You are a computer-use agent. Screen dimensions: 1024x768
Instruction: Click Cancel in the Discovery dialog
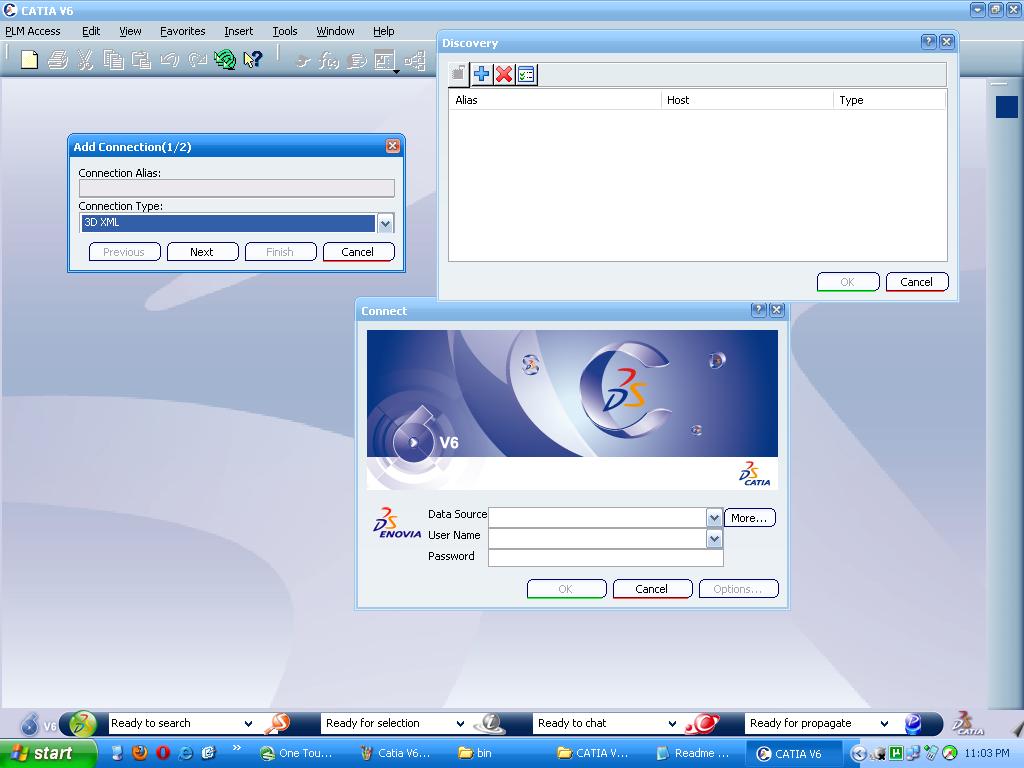[x=917, y=282]
